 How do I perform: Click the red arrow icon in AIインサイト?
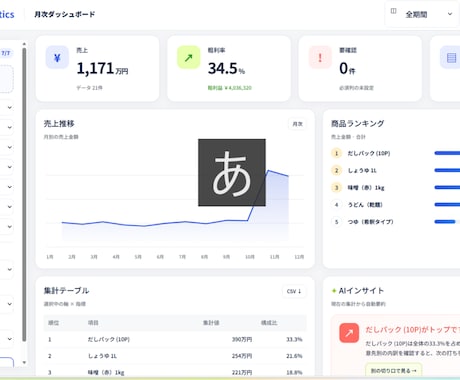click(349, 333)
